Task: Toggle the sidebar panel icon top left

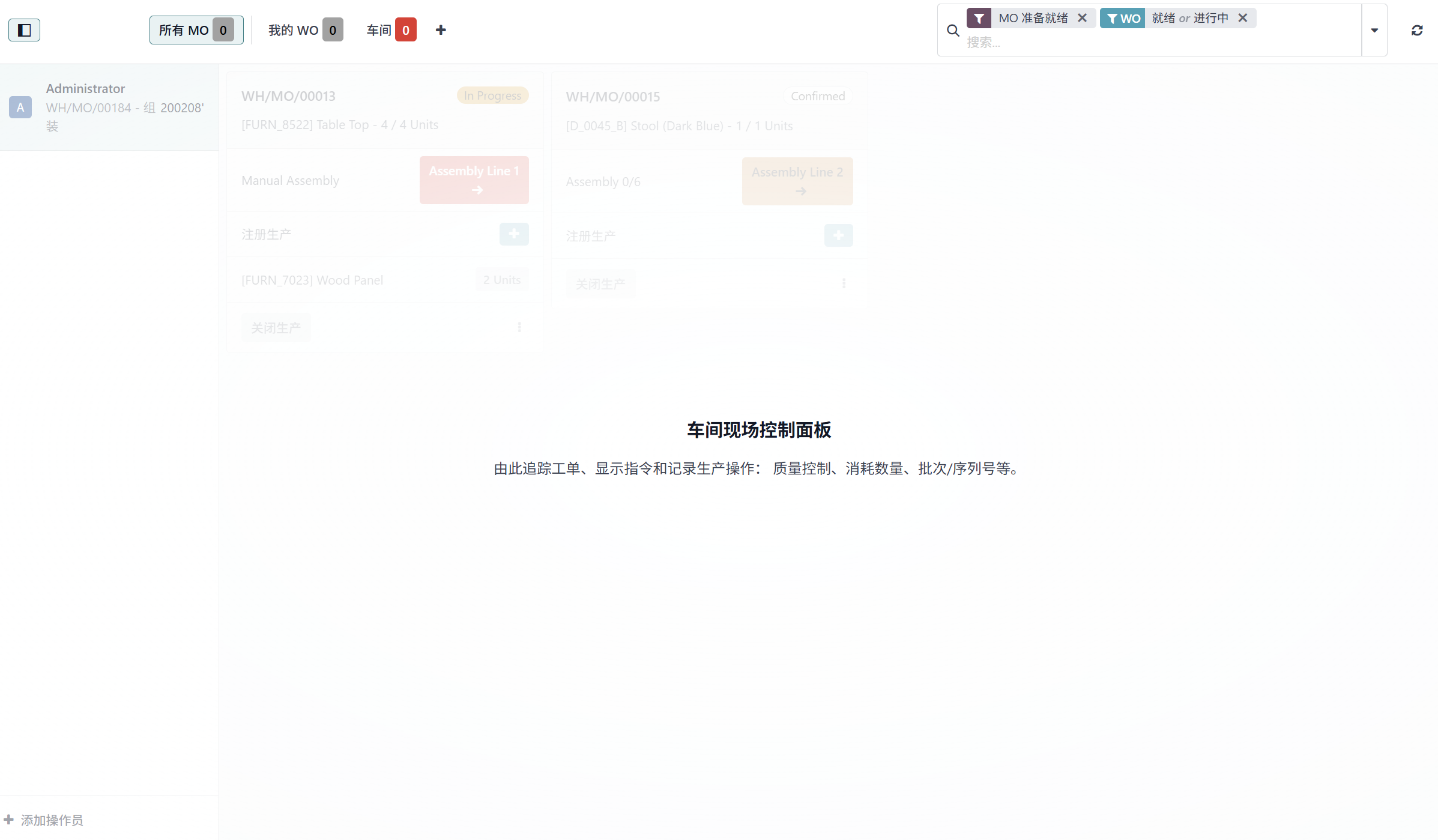Action: [x=24, y=29]
